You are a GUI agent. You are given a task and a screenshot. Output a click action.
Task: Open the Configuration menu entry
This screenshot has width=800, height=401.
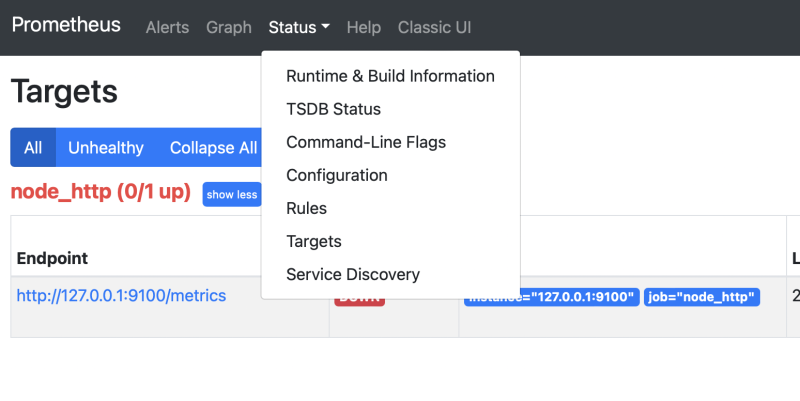[390, 176]
